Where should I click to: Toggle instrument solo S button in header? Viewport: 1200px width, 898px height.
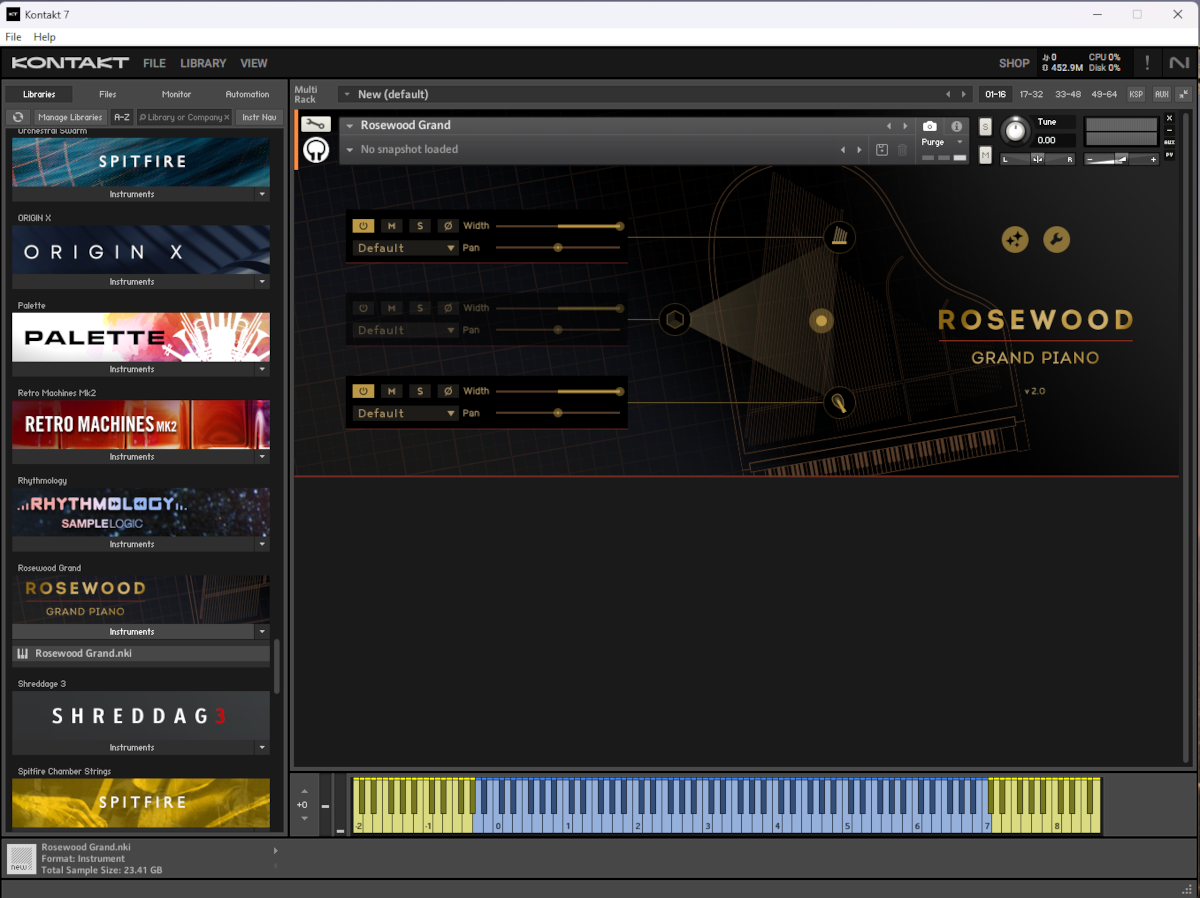(985, 127)
